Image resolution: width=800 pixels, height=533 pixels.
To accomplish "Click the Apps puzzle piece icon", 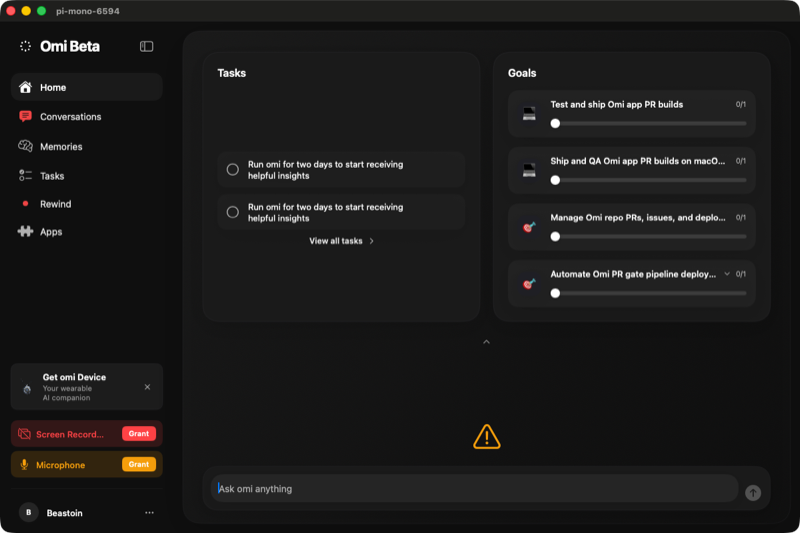I will pyautogui.click(x=25, y=231).
